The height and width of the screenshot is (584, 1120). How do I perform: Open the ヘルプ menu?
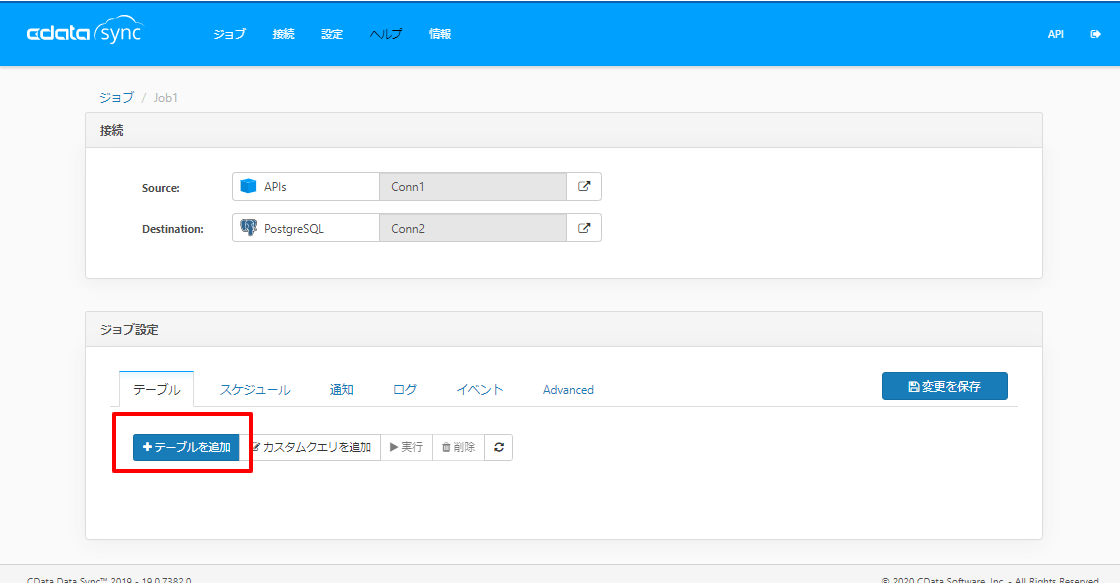(x=386, y=34)
